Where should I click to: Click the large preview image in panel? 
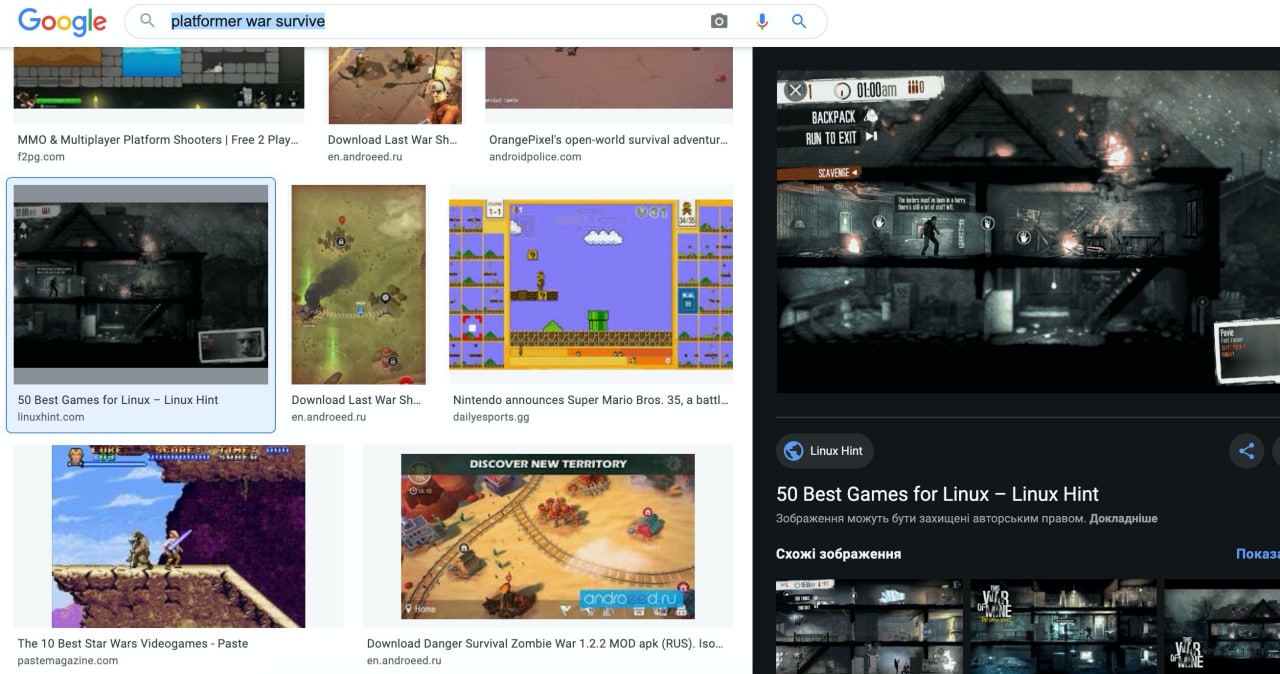(1028, 231)
